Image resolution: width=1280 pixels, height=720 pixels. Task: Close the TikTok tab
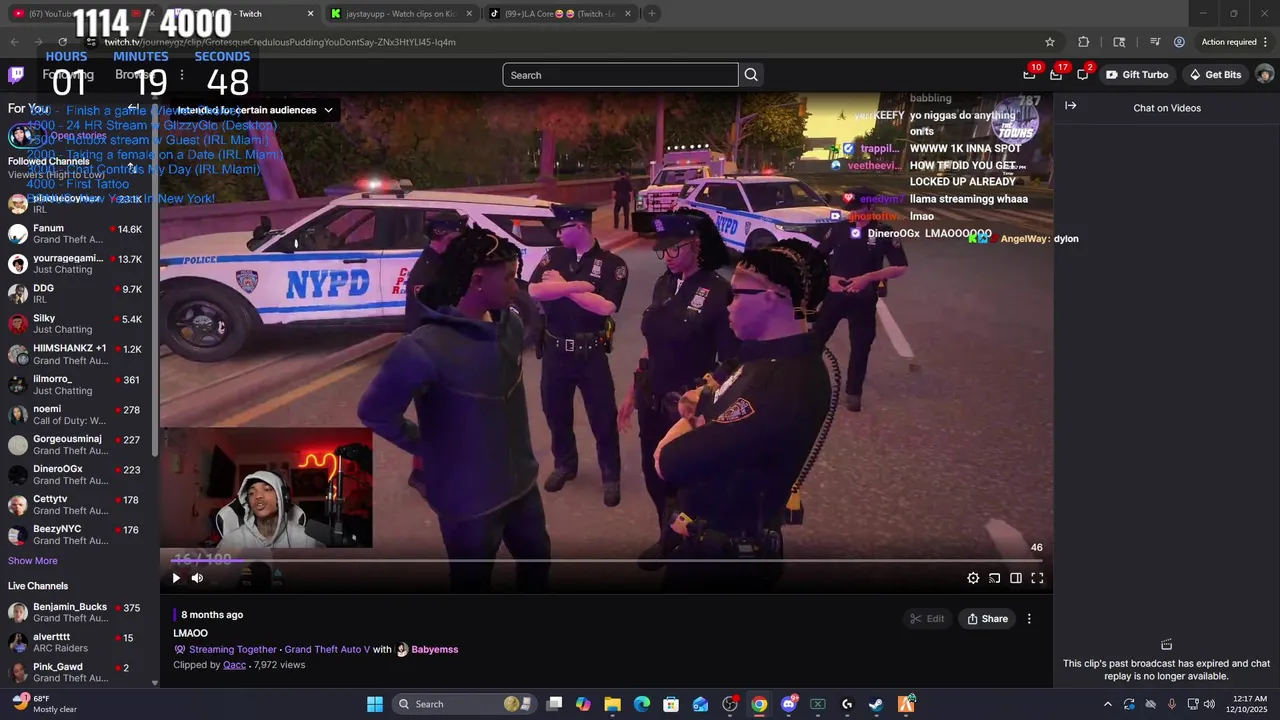tap(628, 14)
